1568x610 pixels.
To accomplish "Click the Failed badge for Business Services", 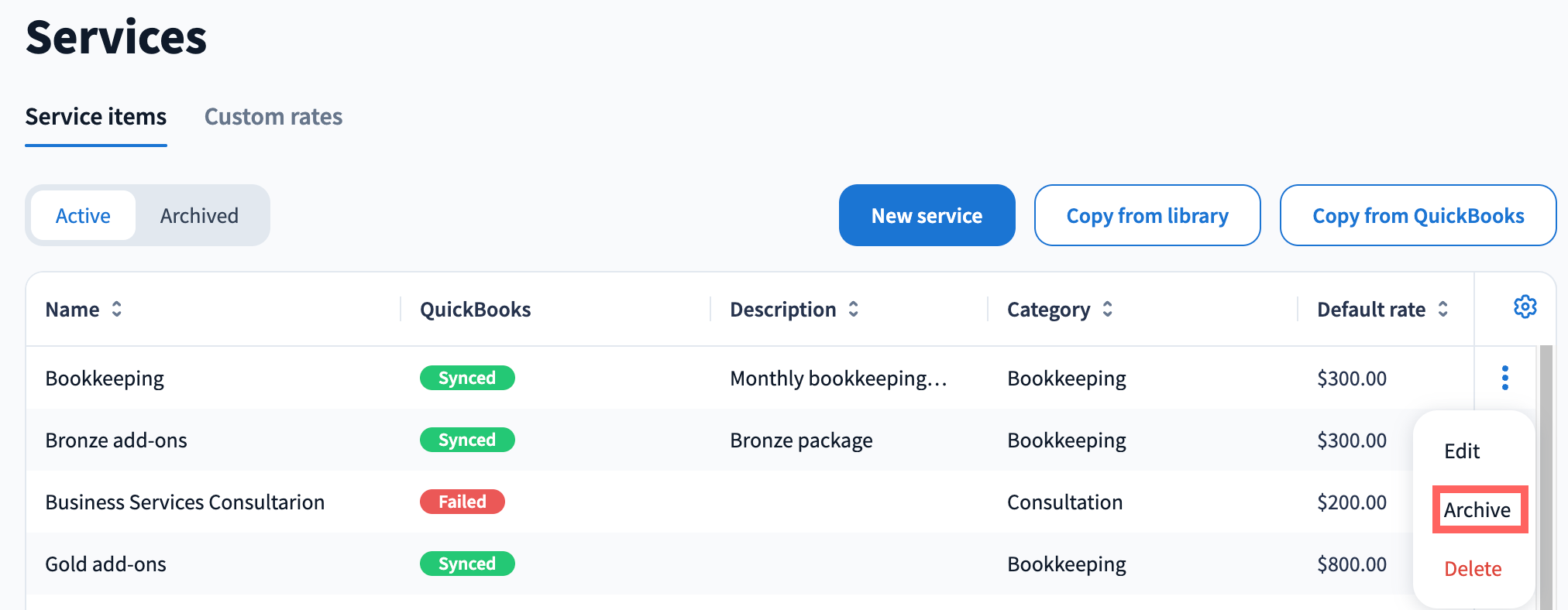I will (462, 502).
